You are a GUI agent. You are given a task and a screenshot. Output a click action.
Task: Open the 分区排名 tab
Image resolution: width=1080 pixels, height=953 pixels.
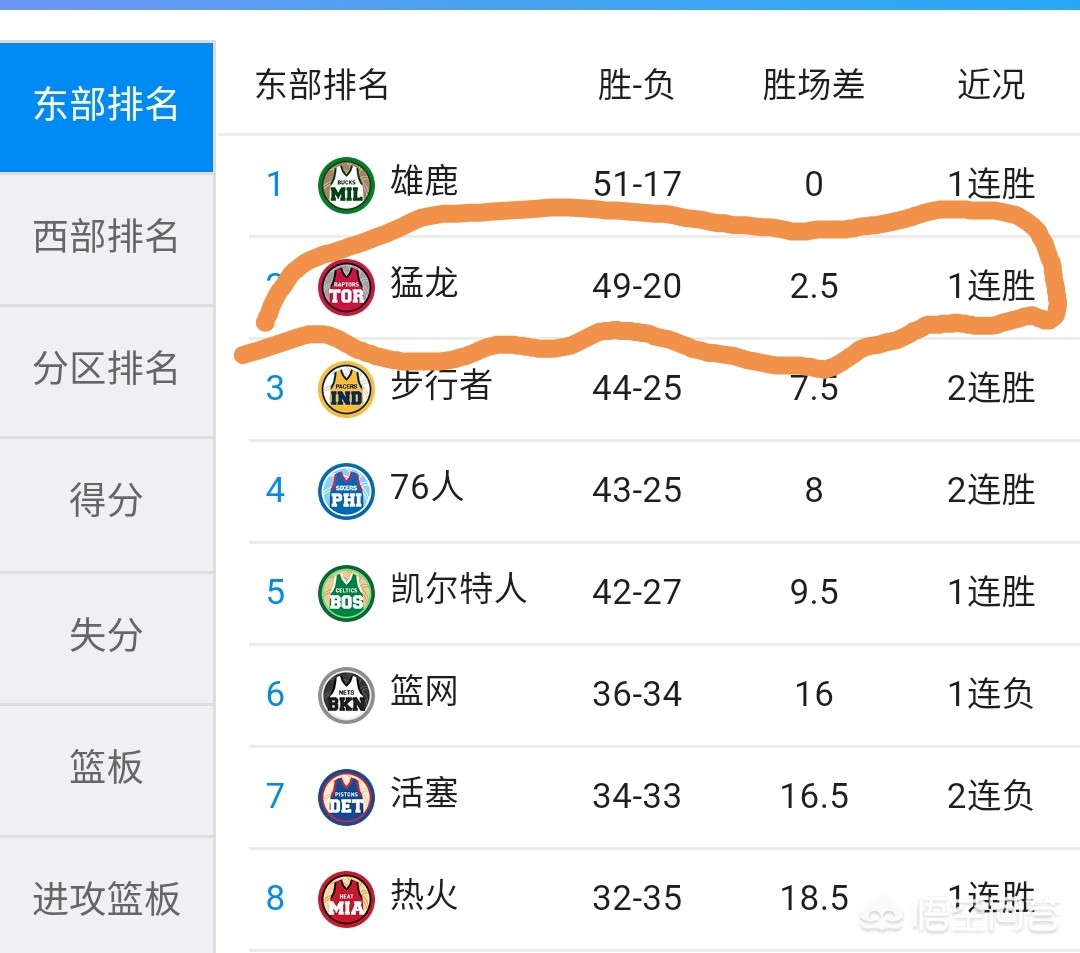(x=106, y=370)
